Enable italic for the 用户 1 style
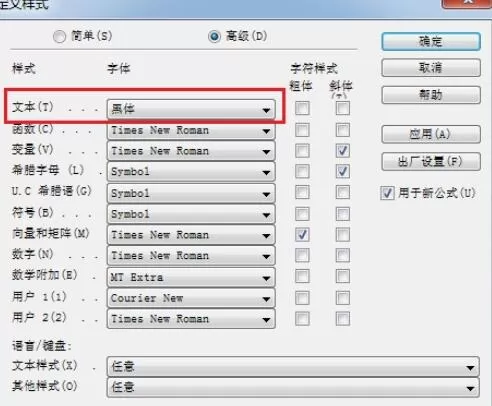 click(343, 298)
